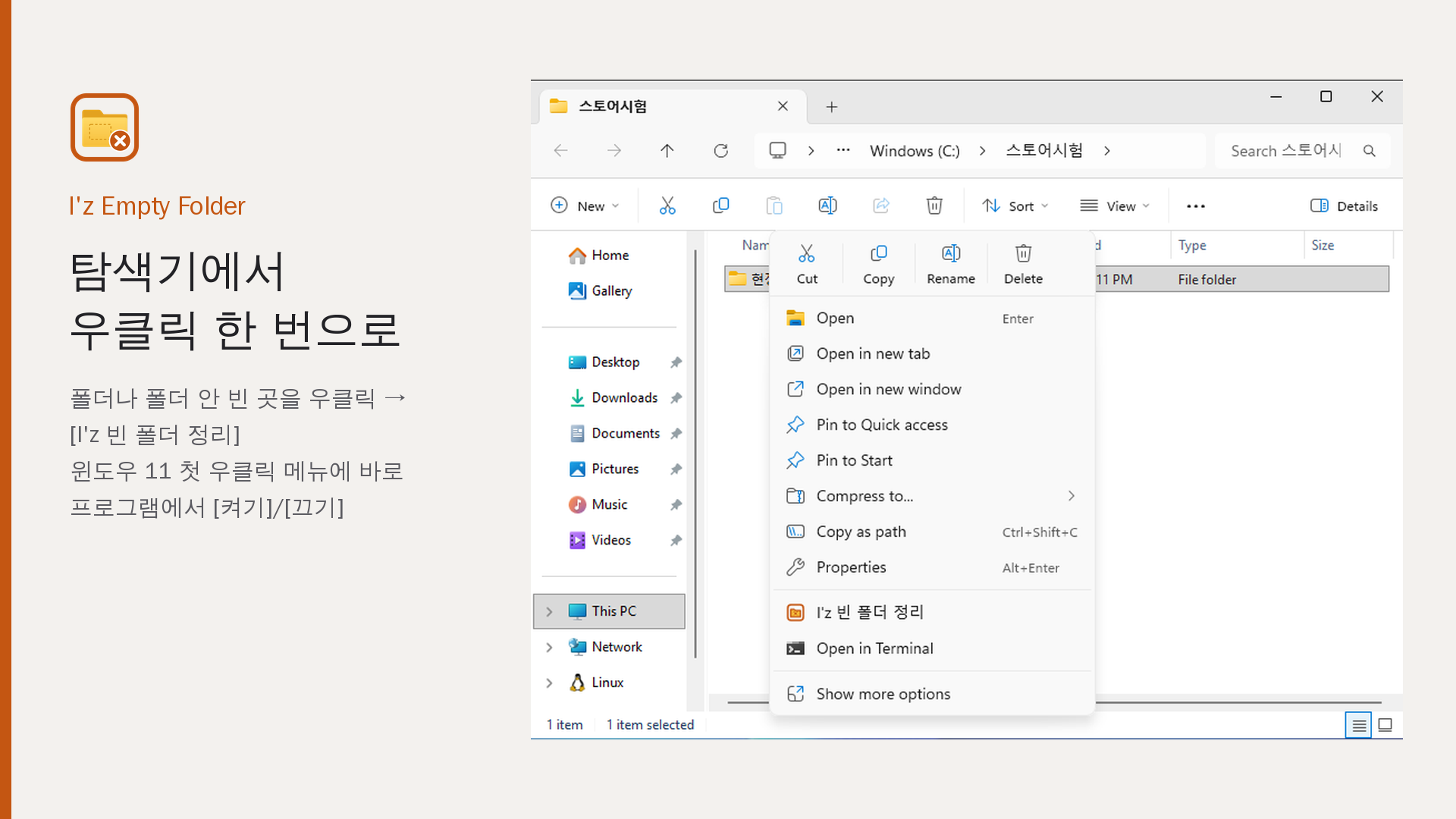
Task: Click the Type column header
Action: click(x=1237, y=246)
